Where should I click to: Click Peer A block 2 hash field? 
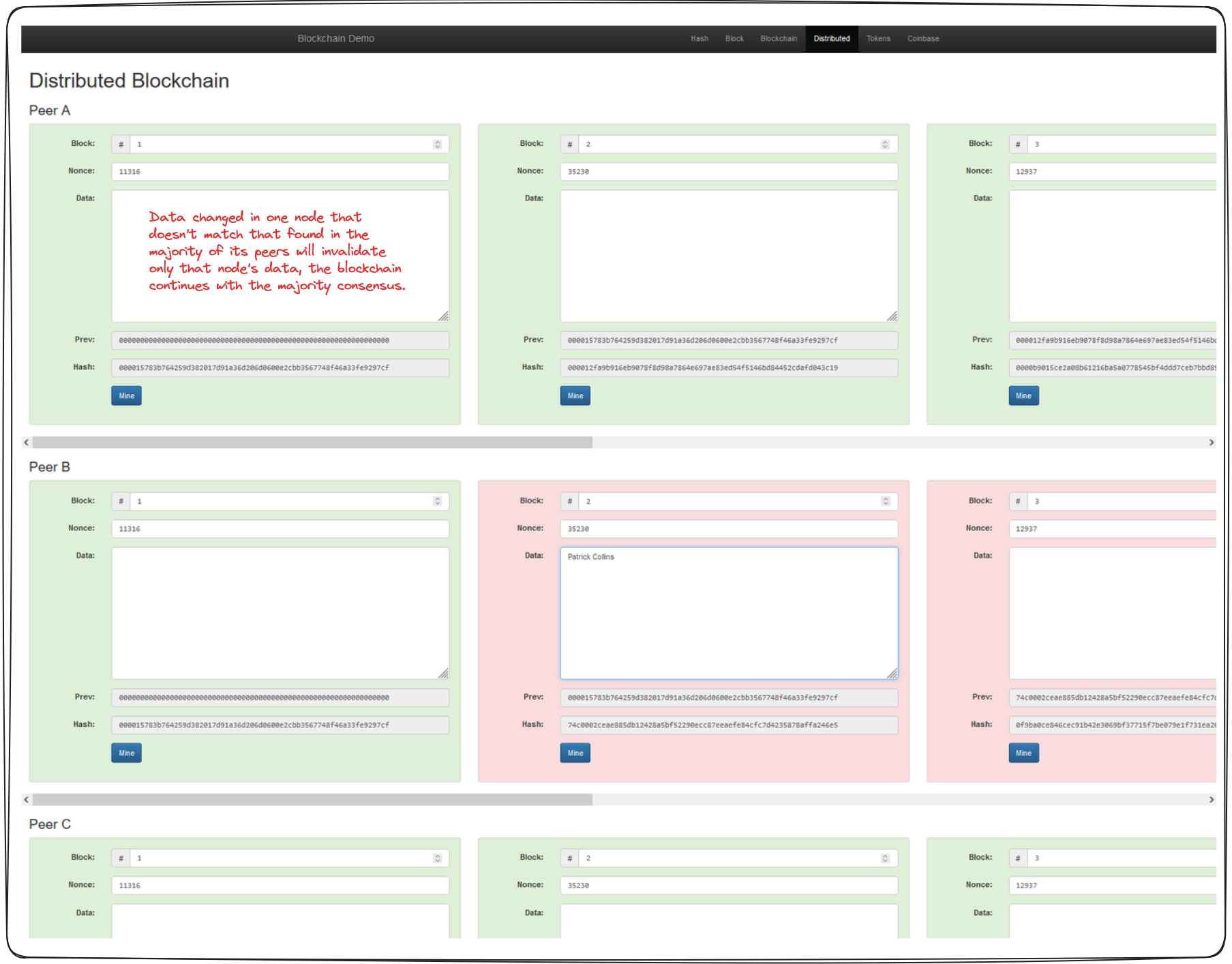tap(728, 368)
